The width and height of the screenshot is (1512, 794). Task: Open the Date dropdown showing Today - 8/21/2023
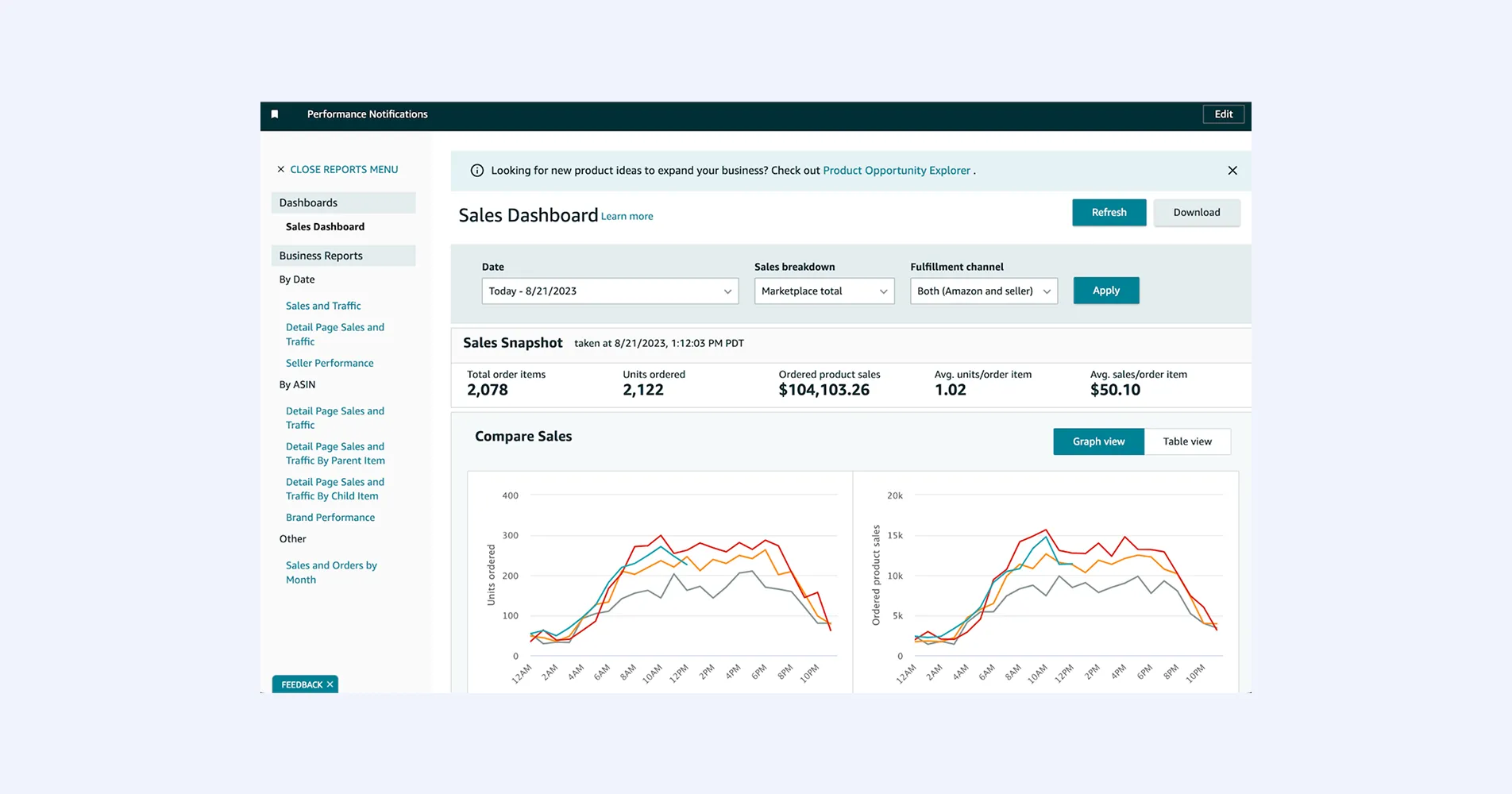pos(608,291)
